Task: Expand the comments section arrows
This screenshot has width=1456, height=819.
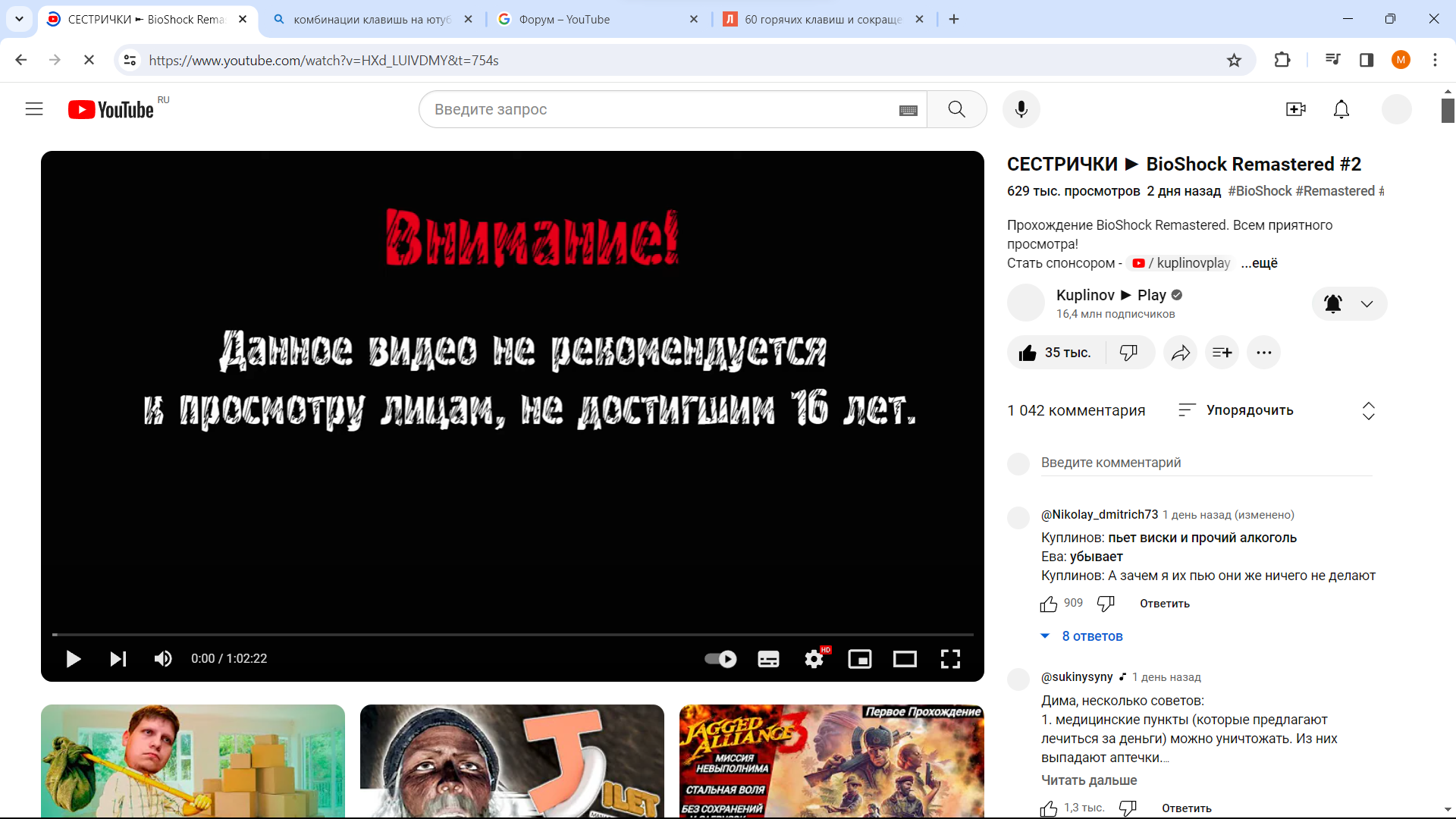Action: (1368, 410)
